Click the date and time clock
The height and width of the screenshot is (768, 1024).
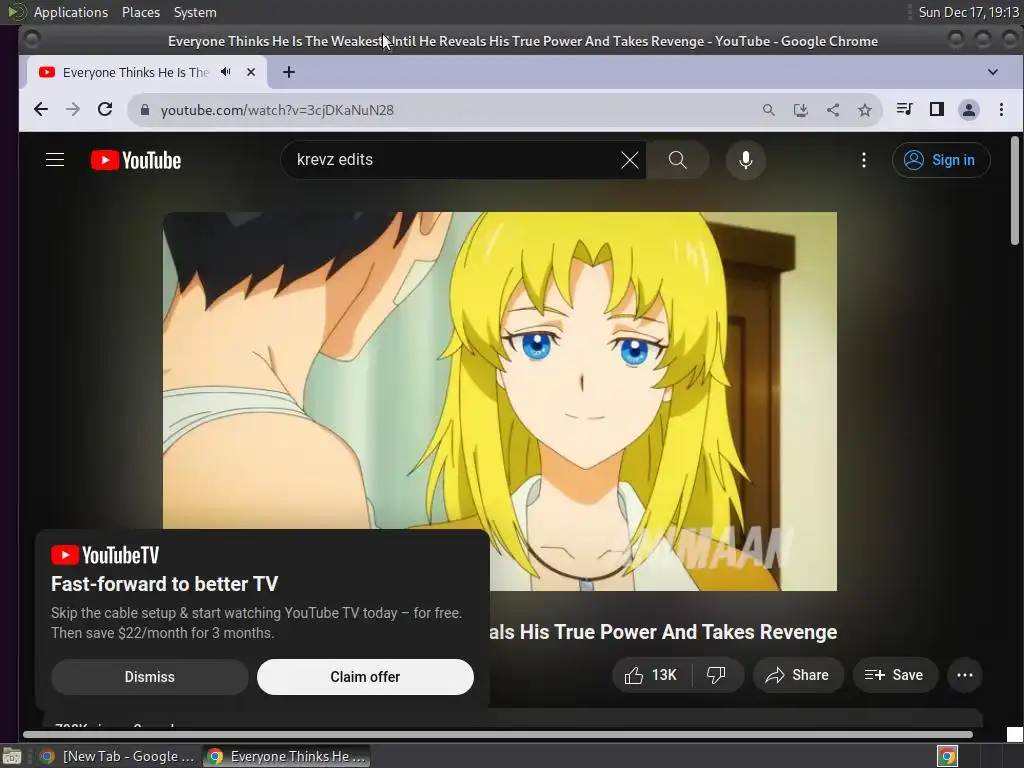(x=968, y=12)
